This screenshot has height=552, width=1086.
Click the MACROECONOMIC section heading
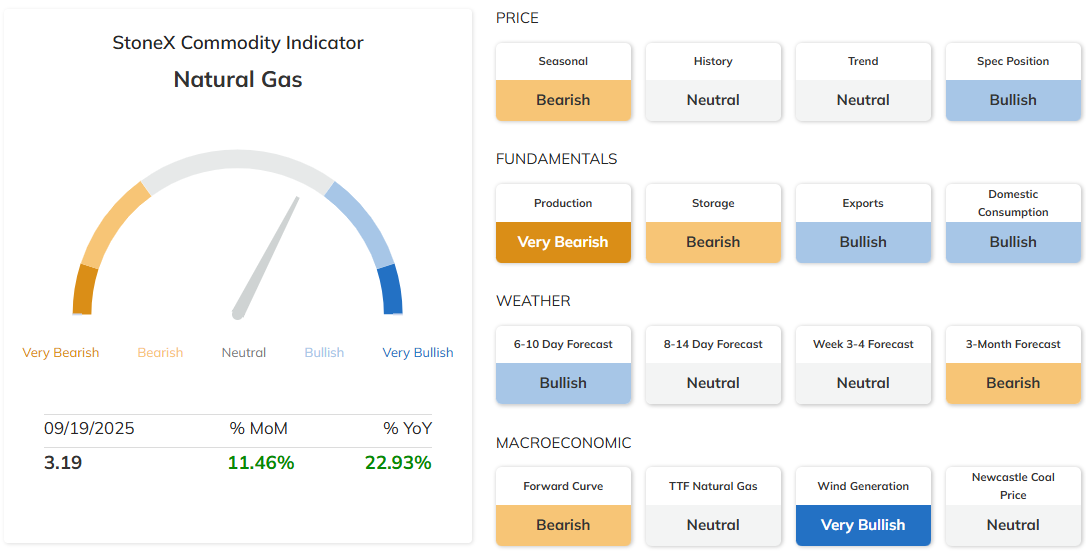tap(564, 443)
